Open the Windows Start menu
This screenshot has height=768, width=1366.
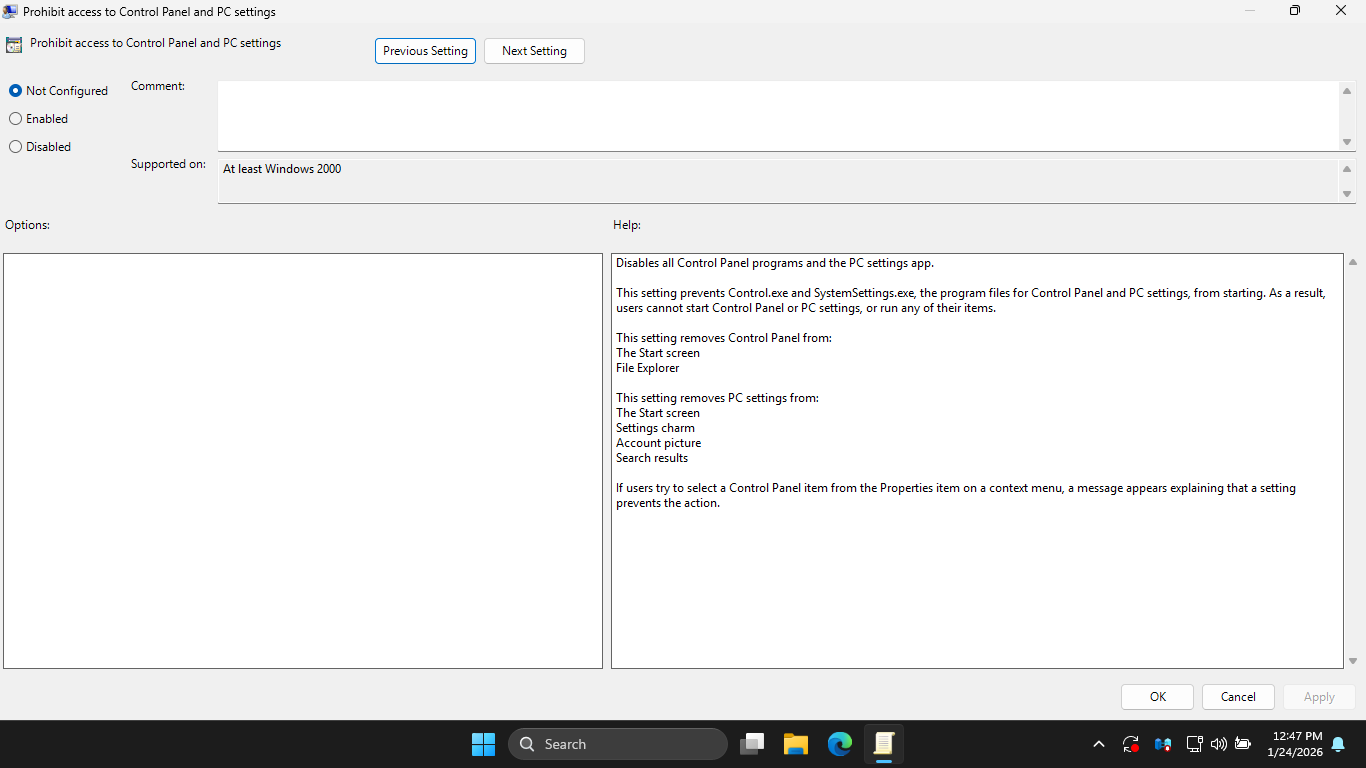[483, 744]
